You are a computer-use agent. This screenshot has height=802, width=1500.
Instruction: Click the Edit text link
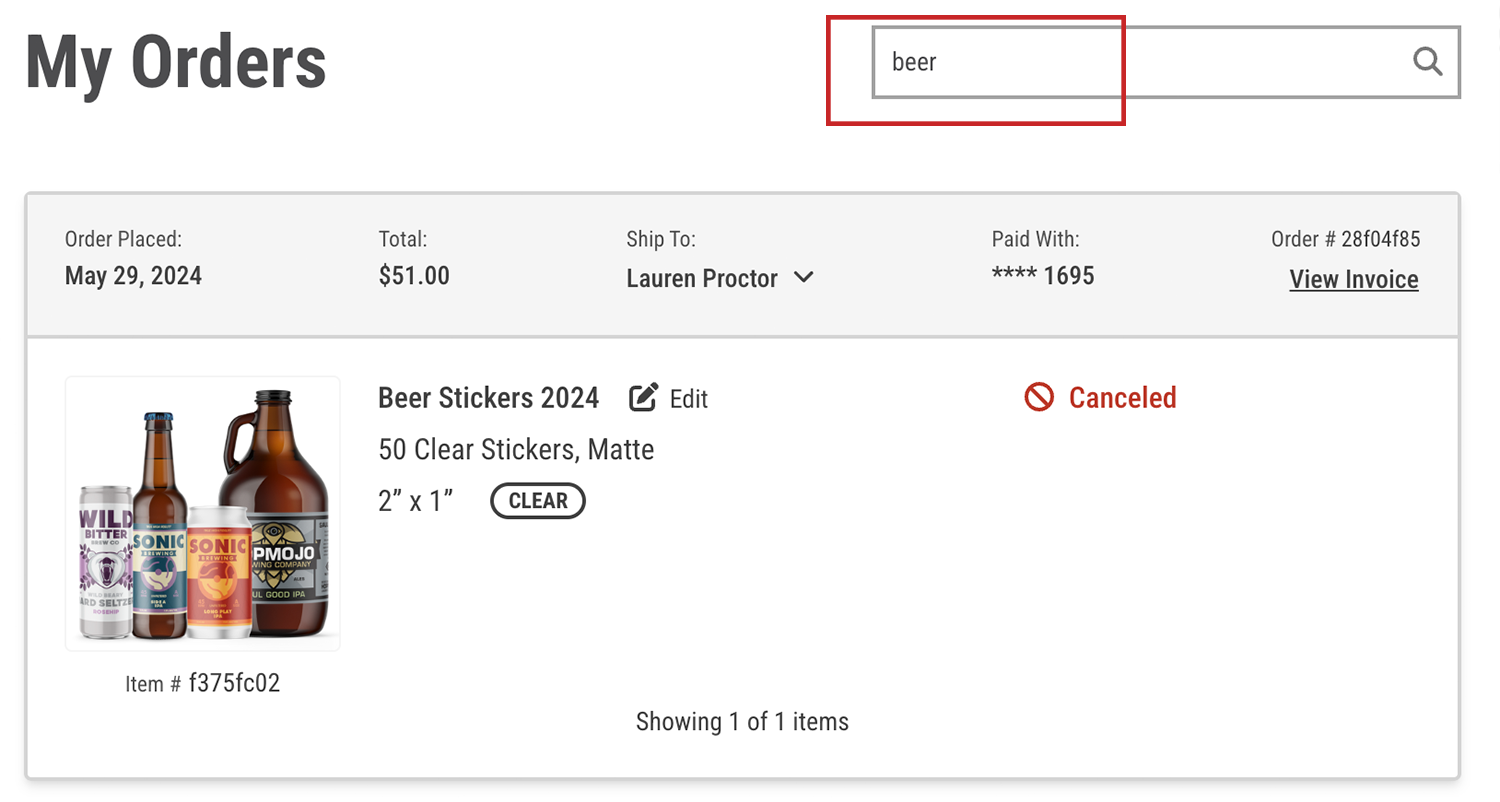(x=689, y=399)
